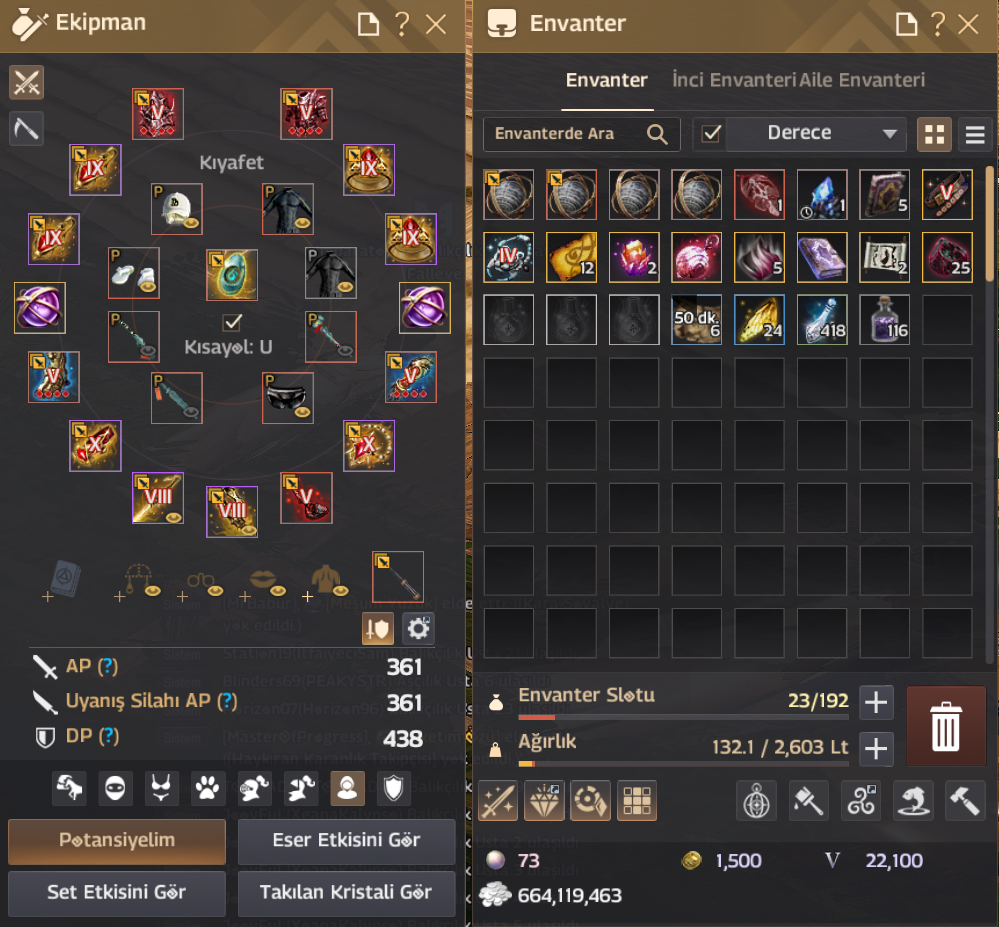This screenshot has width=999, height=927.
Task: Click the hammer icon at inventory bottom right
Action: pyautogui.click(x=965, y=801)
